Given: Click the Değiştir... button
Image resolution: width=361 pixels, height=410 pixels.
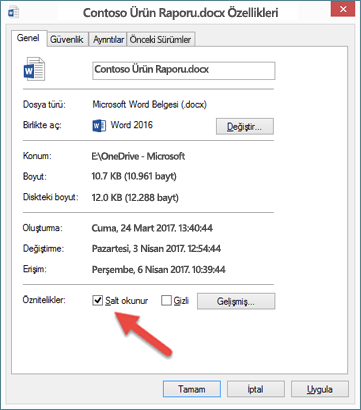Looking at the screenshot, I should pyautogui.click(x=245, y=126).
